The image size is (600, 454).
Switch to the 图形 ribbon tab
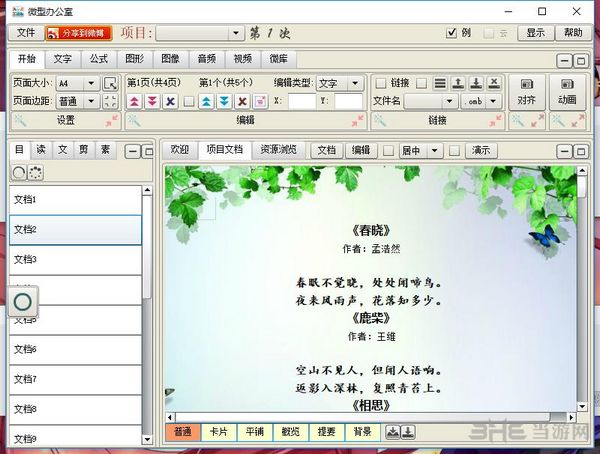[135, 59]
